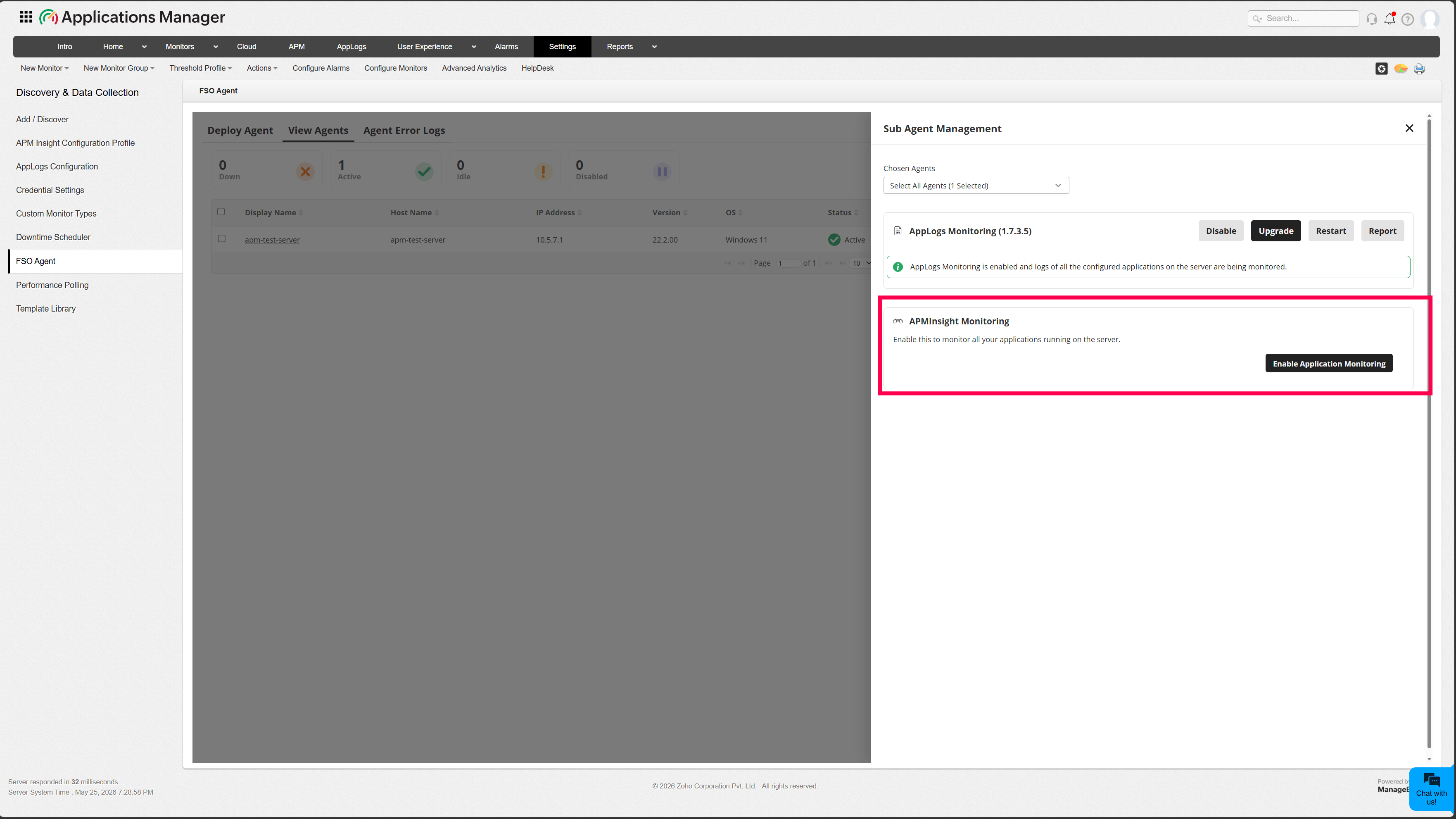Image resolution: width=1456 pixels, height=819 pixels.
Task: Open the Chat with us widget
Action: (x=1432, y=788)
